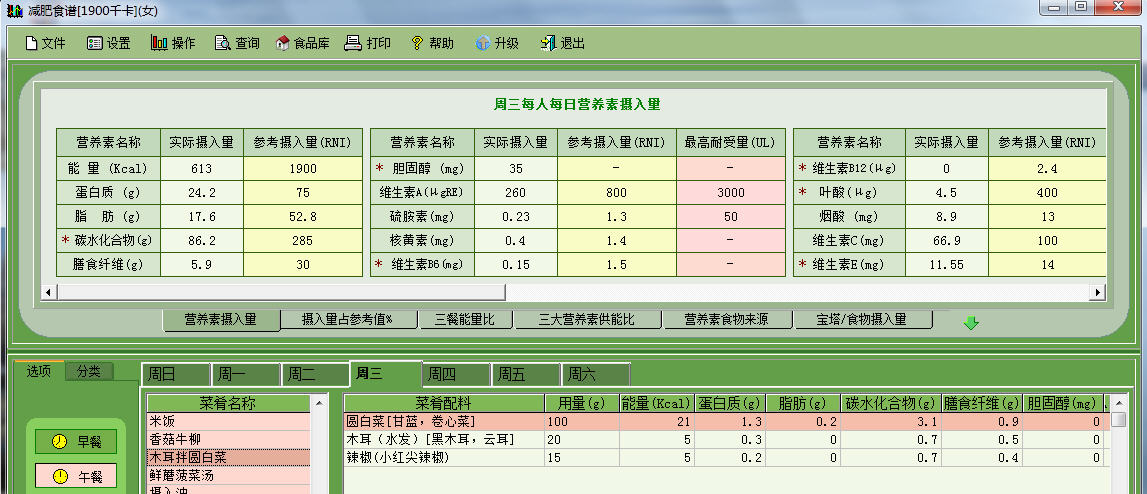Show the 营养素食物来源 view

[726, 320]
